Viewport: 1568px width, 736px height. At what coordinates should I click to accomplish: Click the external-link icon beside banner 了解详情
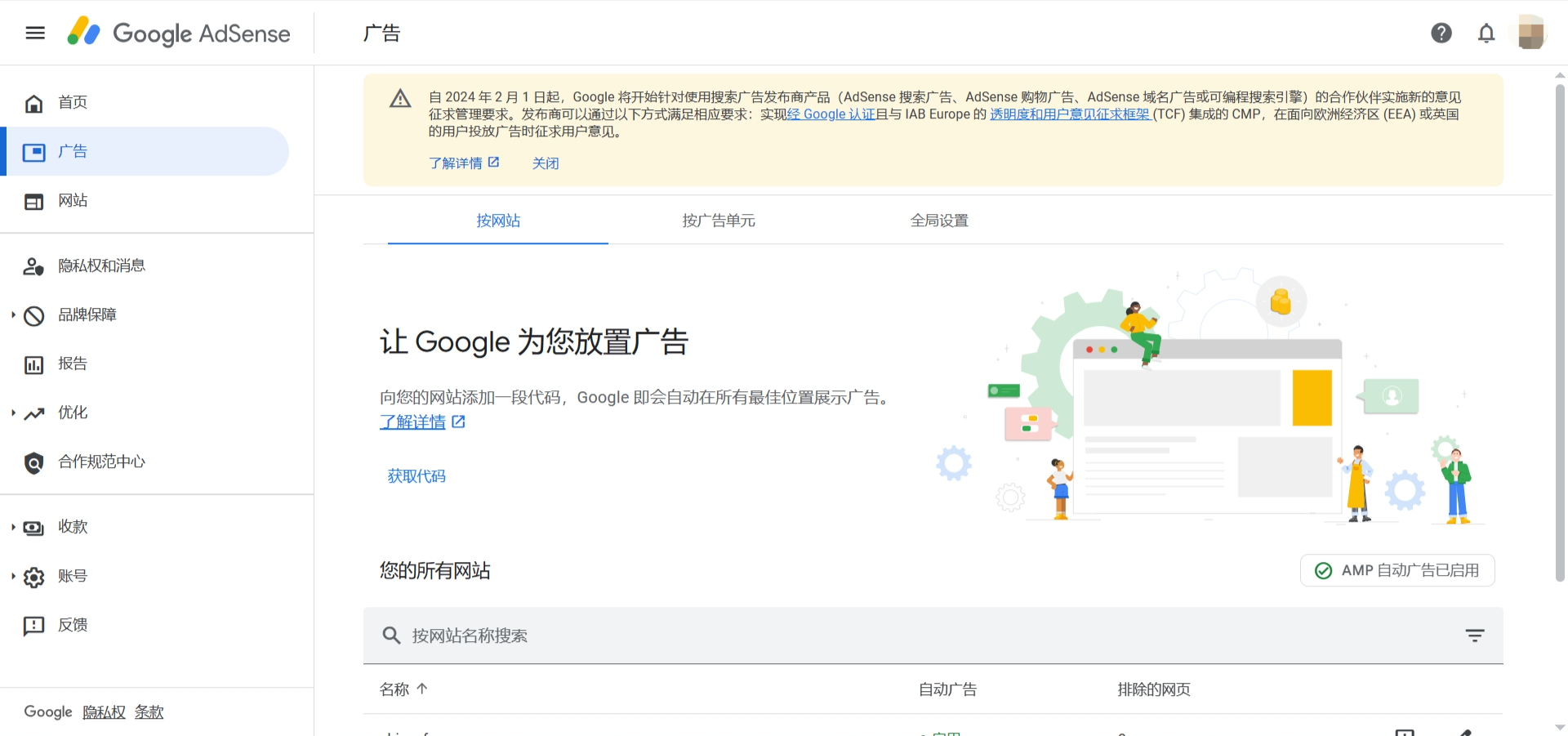[493, 162]
